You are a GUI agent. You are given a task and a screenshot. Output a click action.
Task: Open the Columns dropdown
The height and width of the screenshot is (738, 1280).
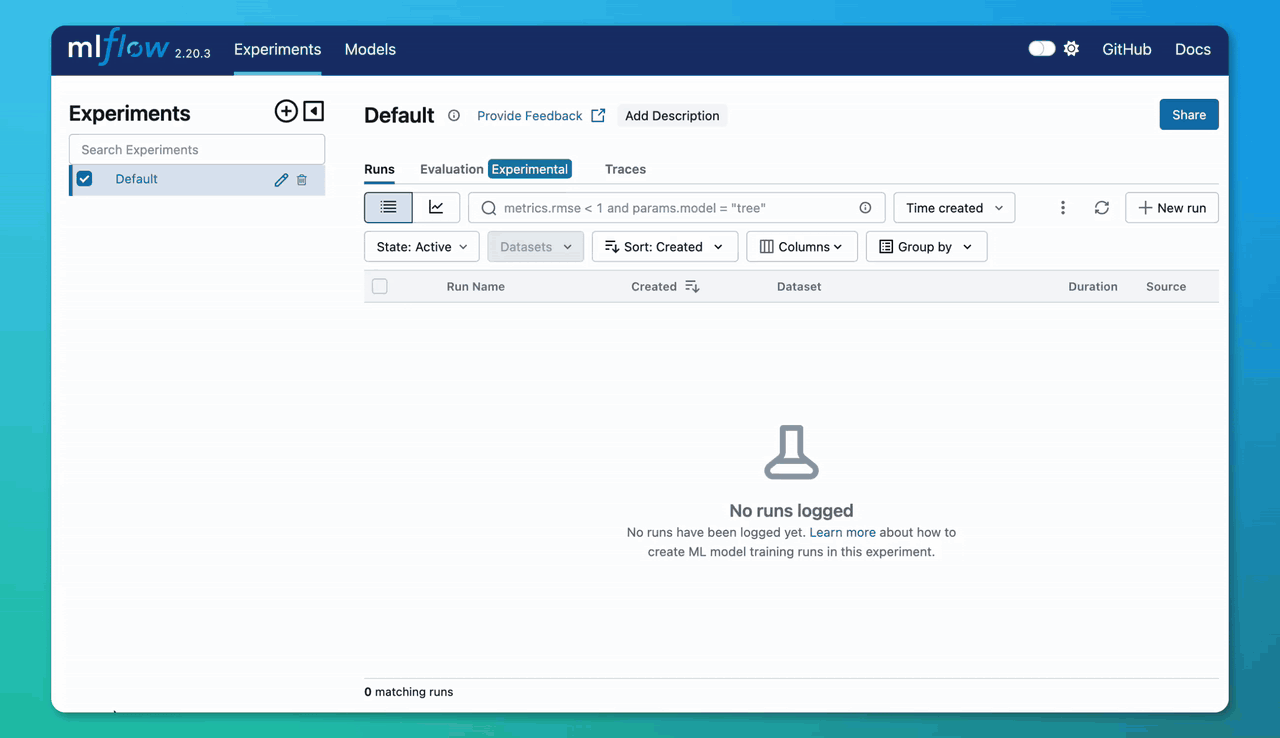pyautogui.click(x=801, y=246)
